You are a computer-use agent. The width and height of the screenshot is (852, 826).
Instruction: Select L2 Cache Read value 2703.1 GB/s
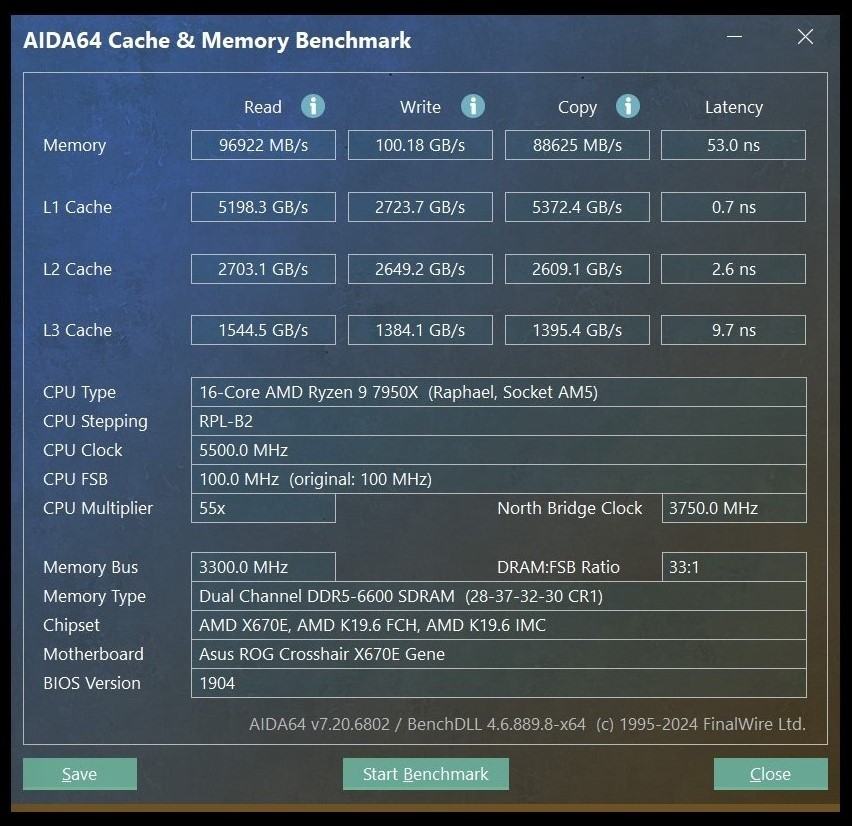click(263, 269)
